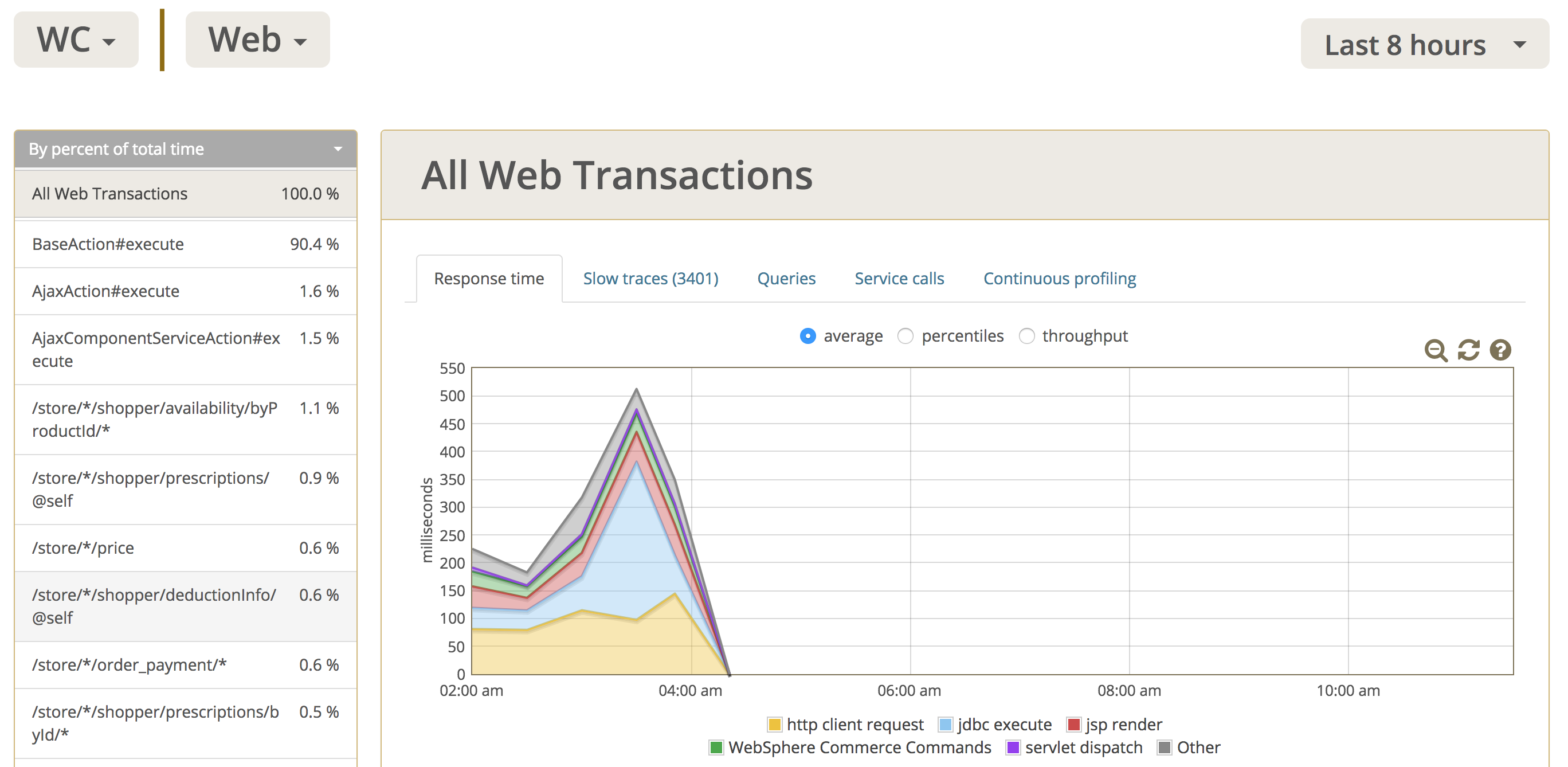Open the By percent of total time sort dropdown
The image size is (1568, 767).
(185, 149)
